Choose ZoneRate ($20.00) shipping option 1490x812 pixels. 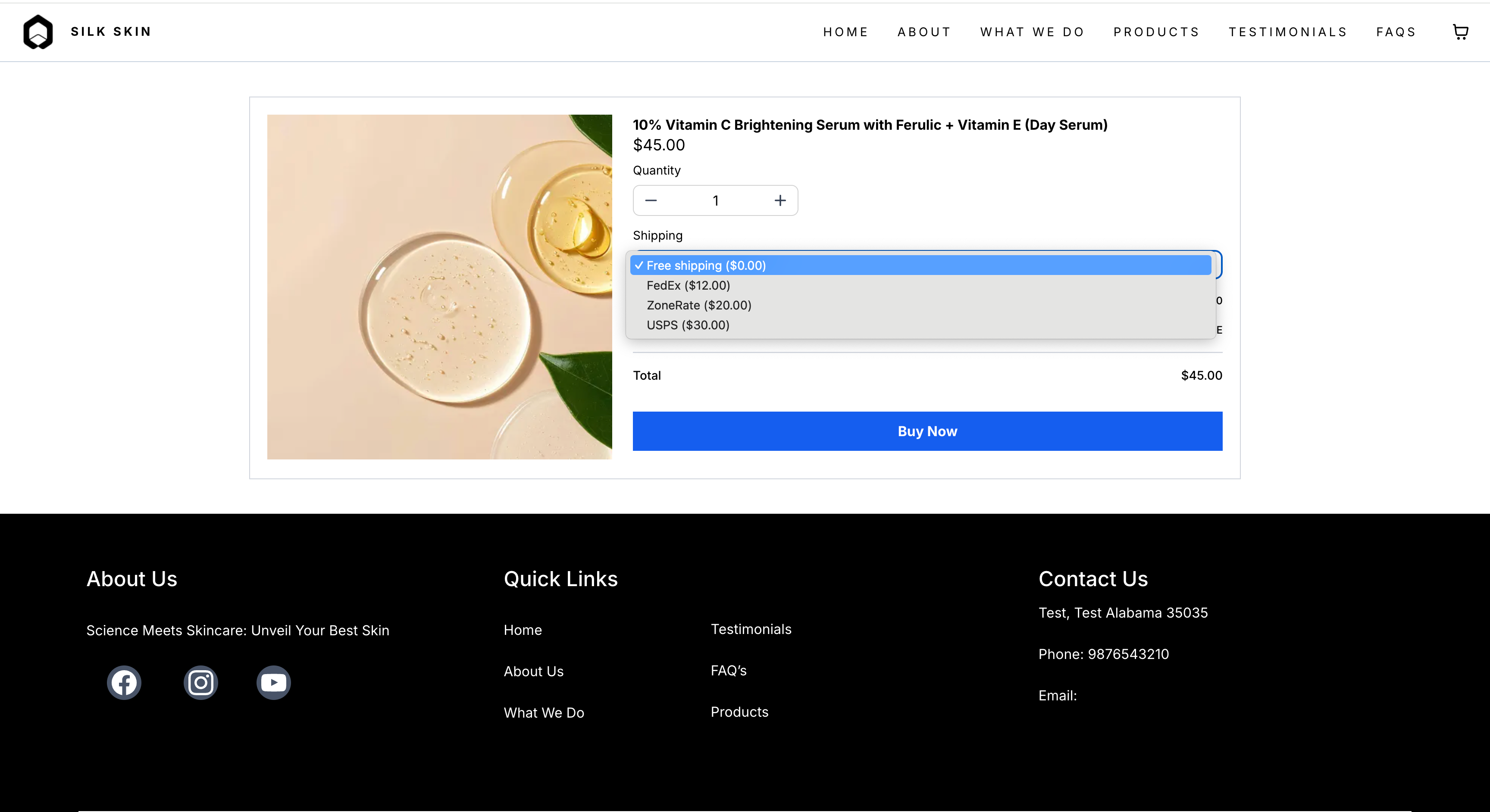[920, 306]
